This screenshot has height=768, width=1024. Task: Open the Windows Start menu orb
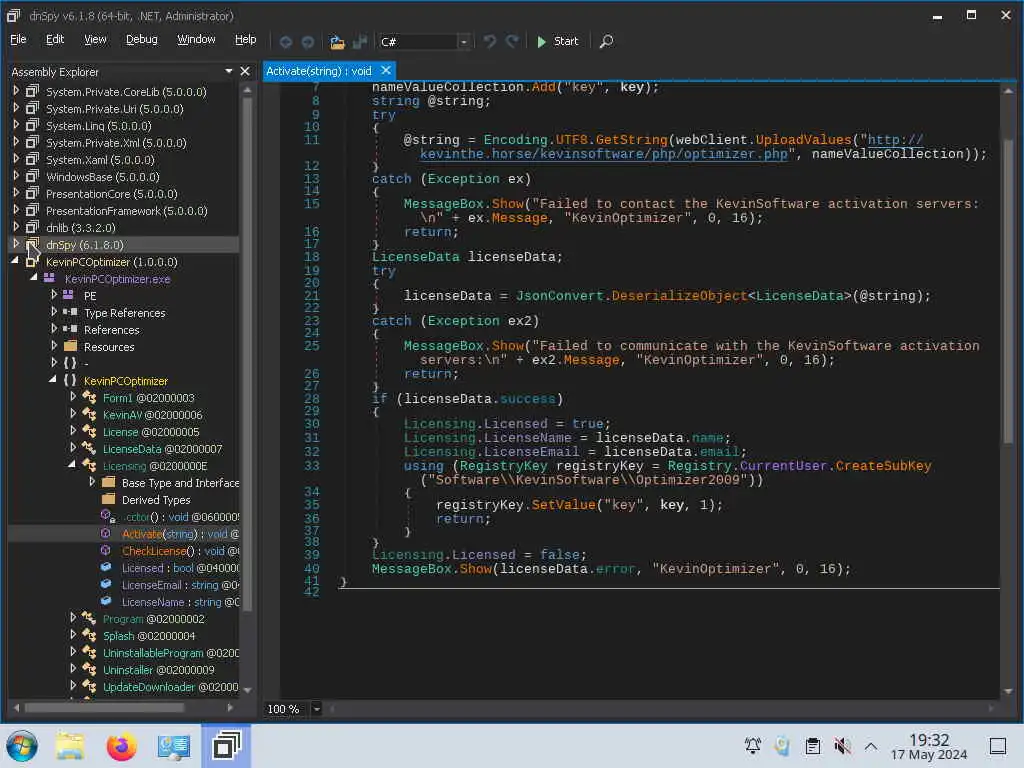[22, 746]
